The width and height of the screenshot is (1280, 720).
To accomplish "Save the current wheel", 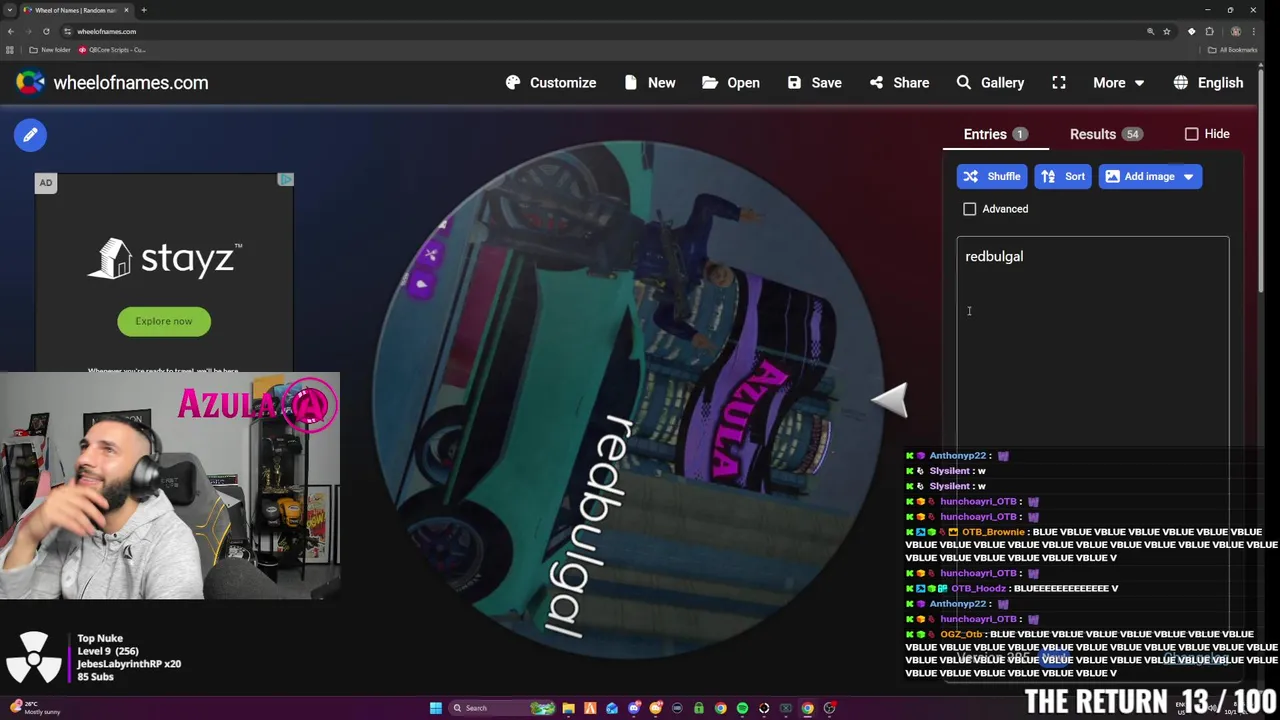I will point(814,83).
